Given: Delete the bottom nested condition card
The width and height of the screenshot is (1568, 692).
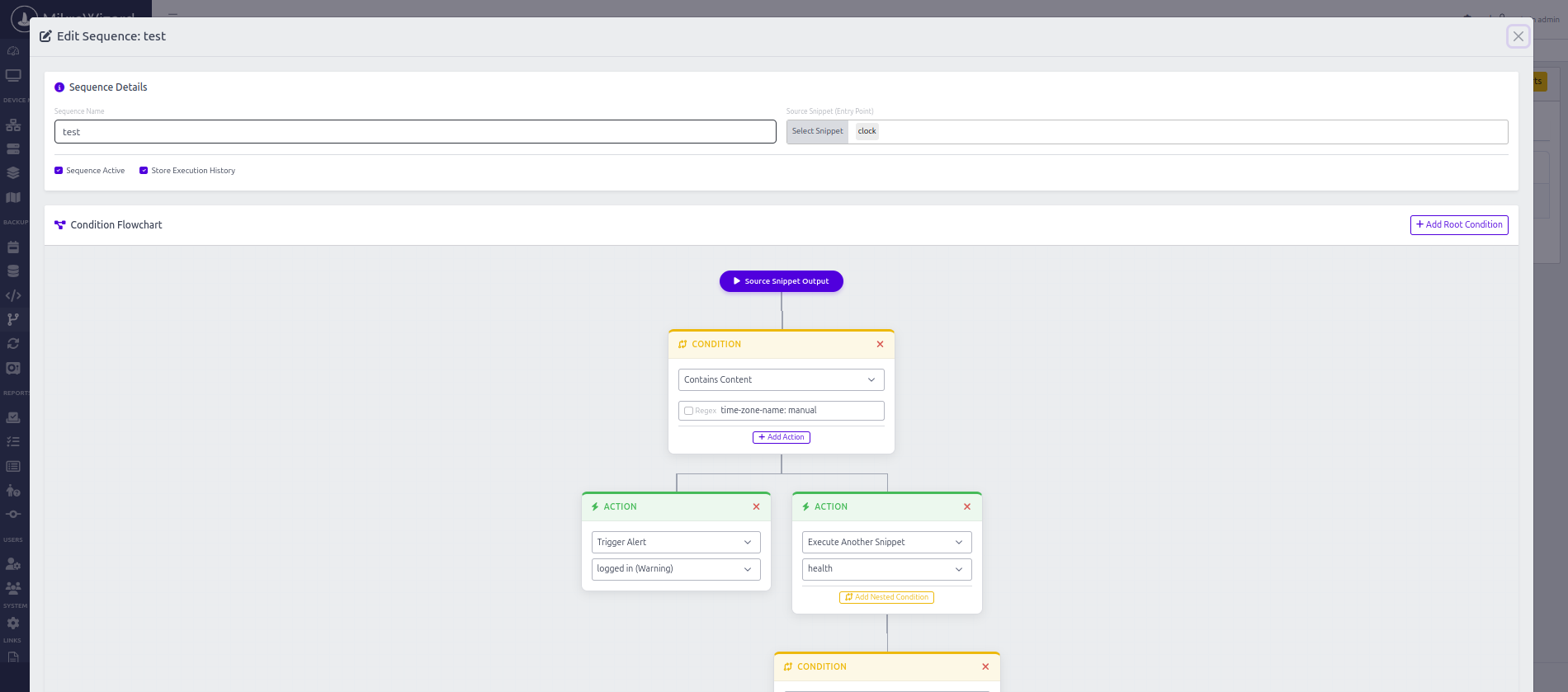Looking at the screenshot, I should pos(985,667).
